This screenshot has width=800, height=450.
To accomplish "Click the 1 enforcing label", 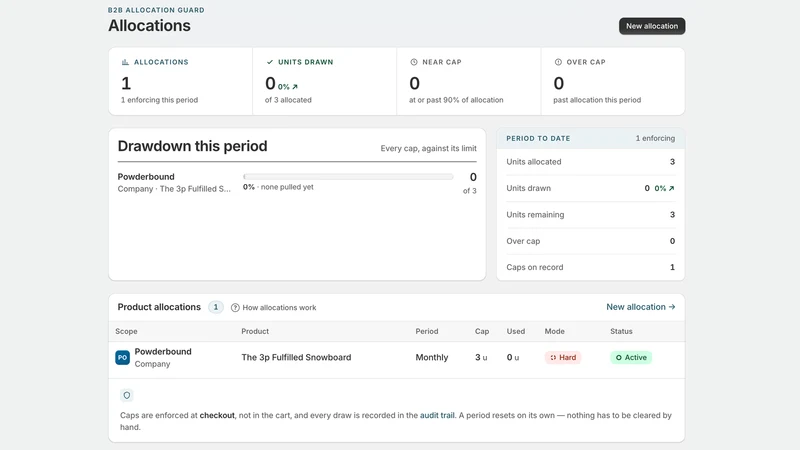I will point(655,138).
